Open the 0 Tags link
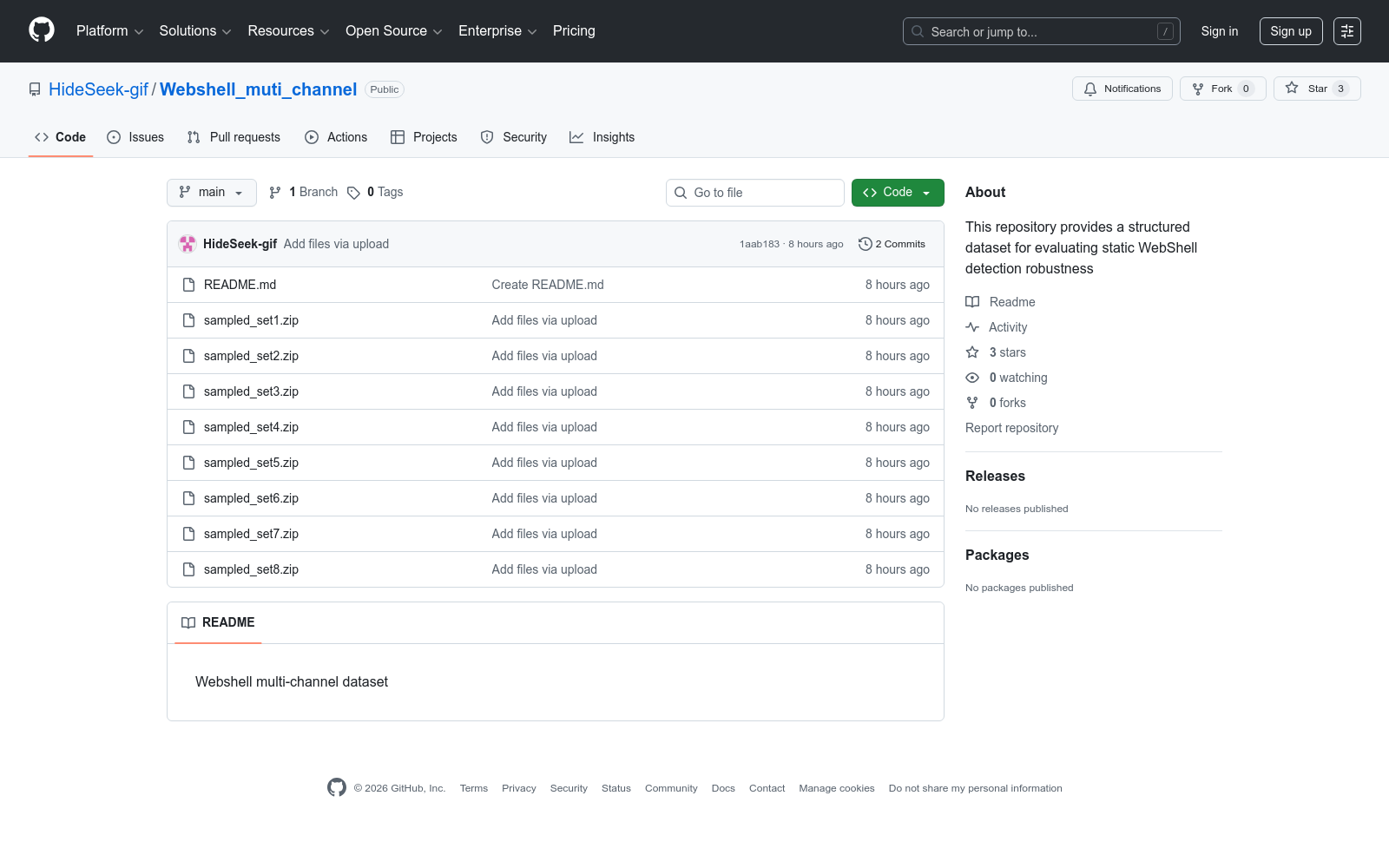 (x=375, y=193)
